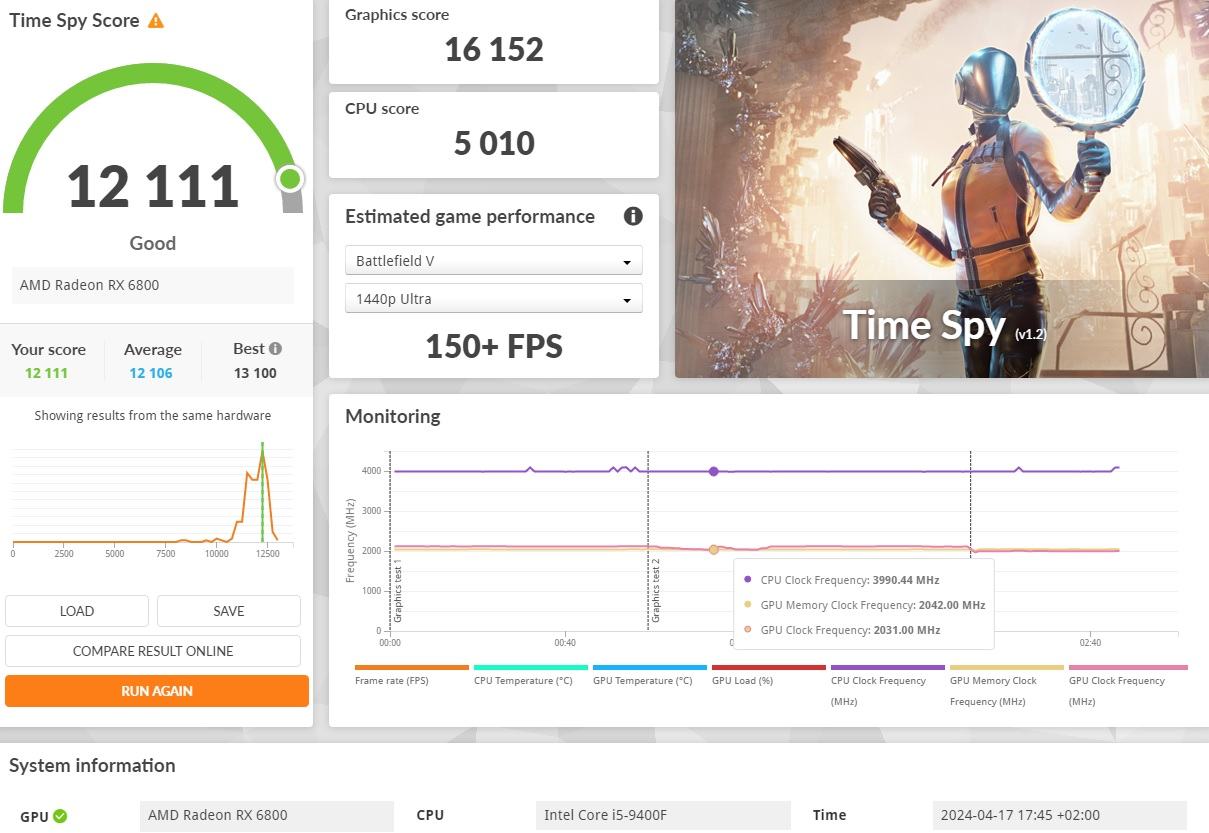This screenshot has width=1209, height=833.
Task: Click the green 12 111 value under Your score
Action: coord(46,373)
